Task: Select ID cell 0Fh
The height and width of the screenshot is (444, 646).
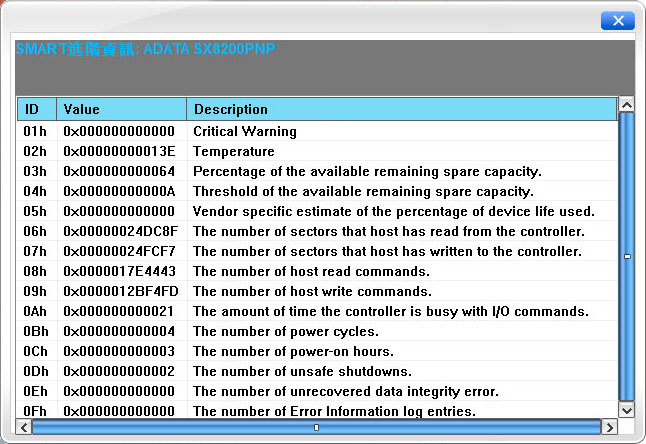Action: pos(35,411)
